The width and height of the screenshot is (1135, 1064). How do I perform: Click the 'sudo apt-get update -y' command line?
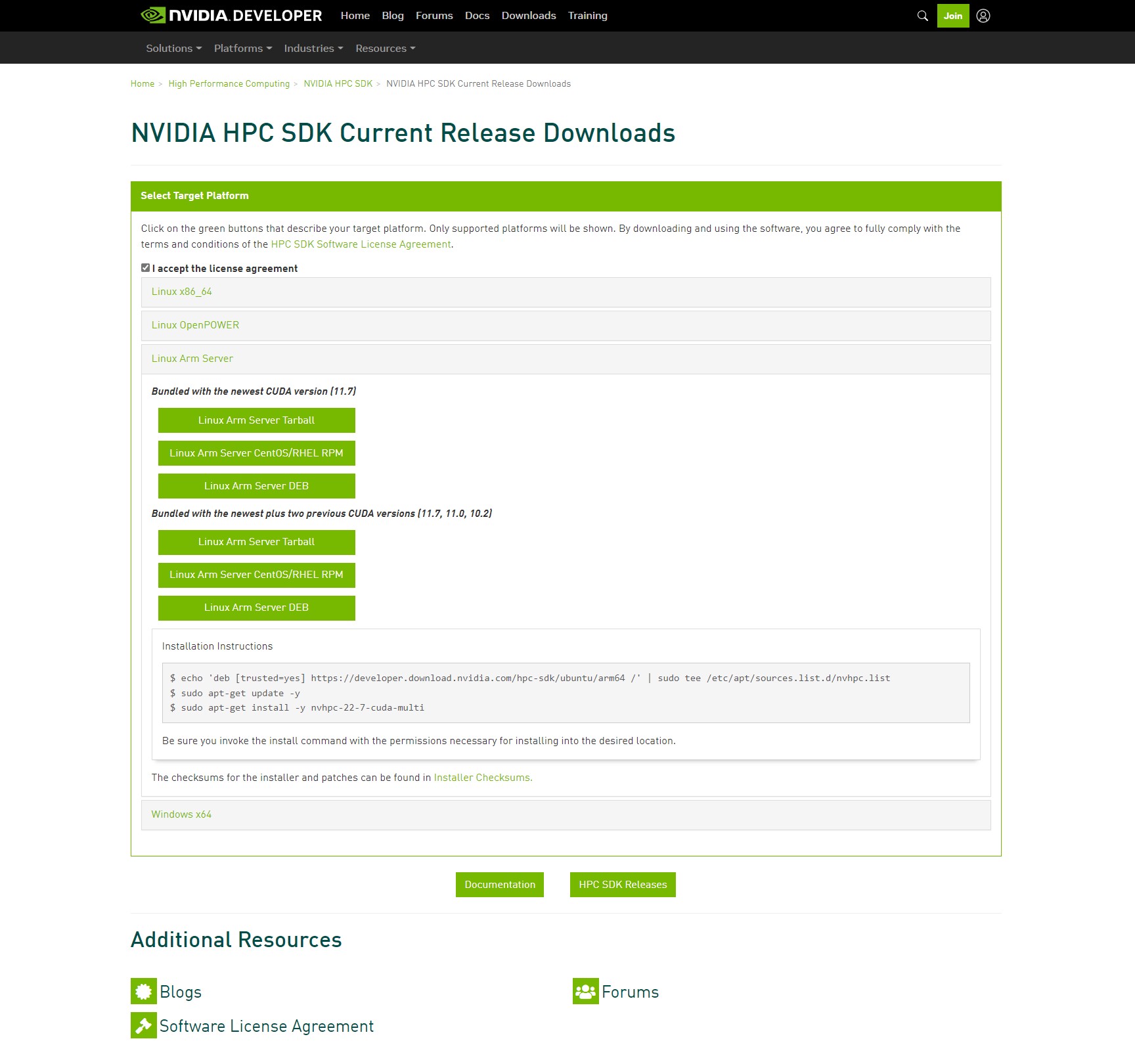[235, 694]
